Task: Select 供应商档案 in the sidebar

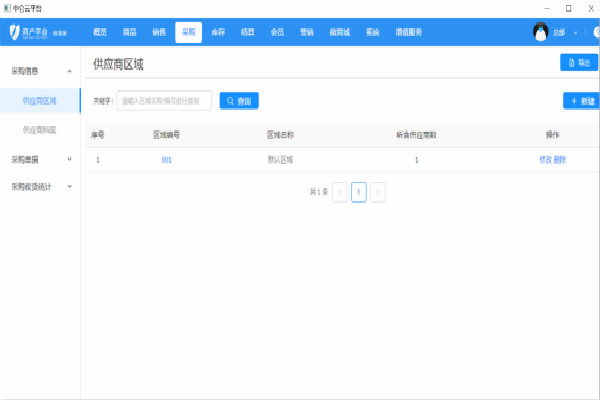Action: pyautogui.click(x=40, y=130)
